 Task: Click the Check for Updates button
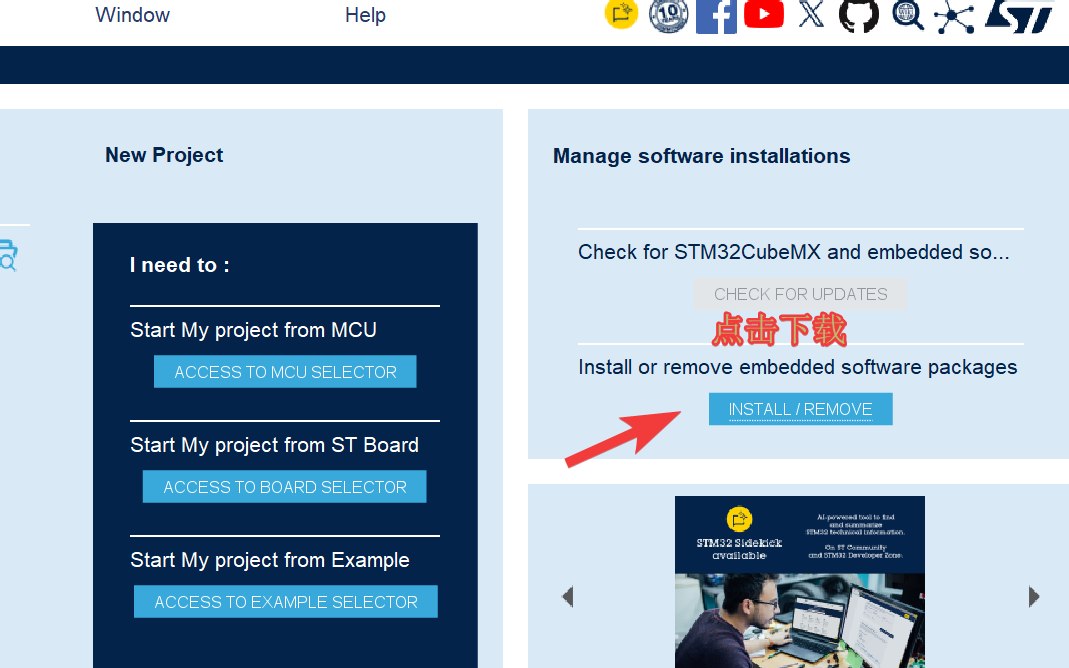[800, 294]
